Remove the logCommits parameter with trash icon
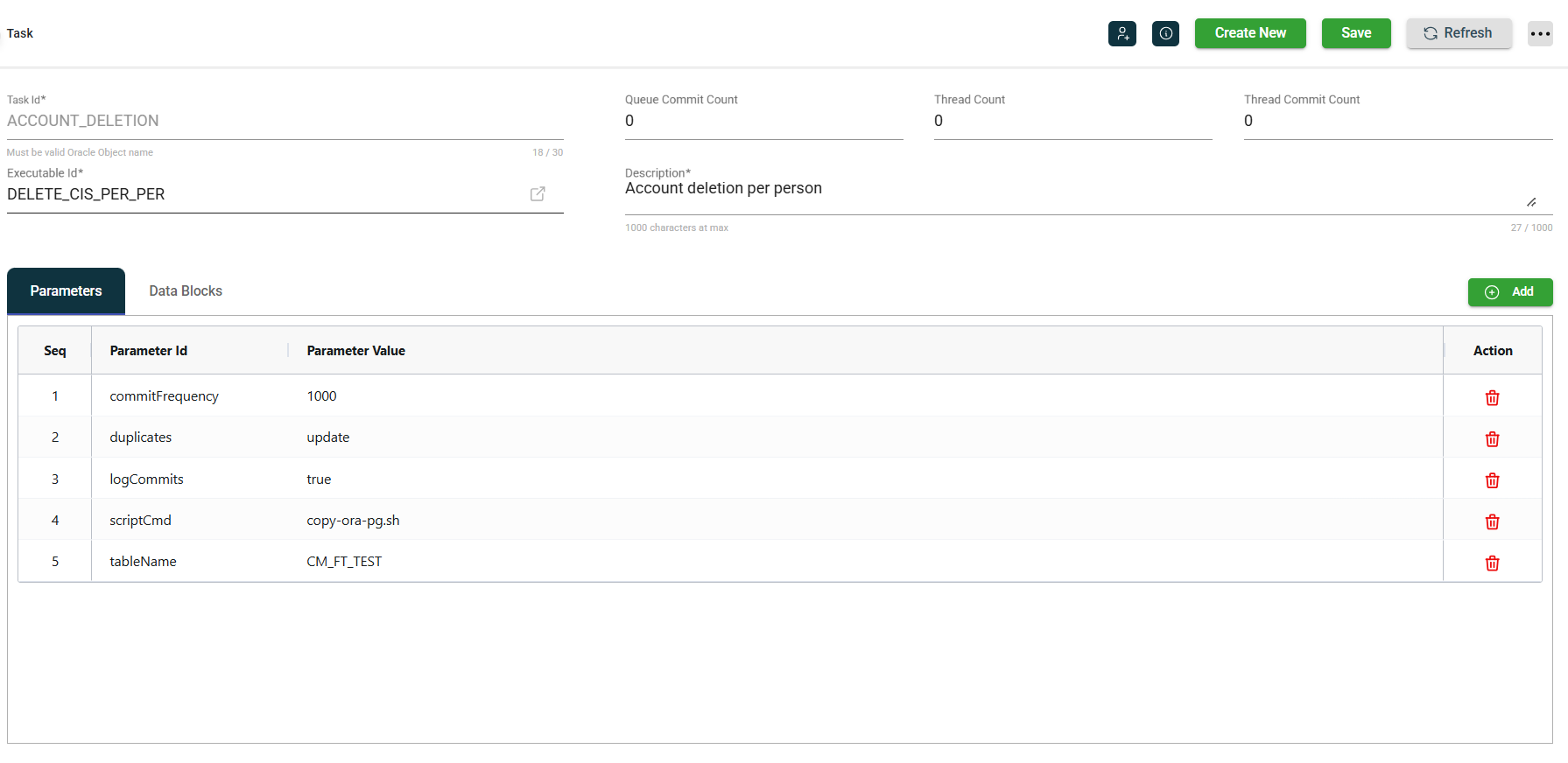This screenshot has height=763, width=1568. click(1492, 480)
